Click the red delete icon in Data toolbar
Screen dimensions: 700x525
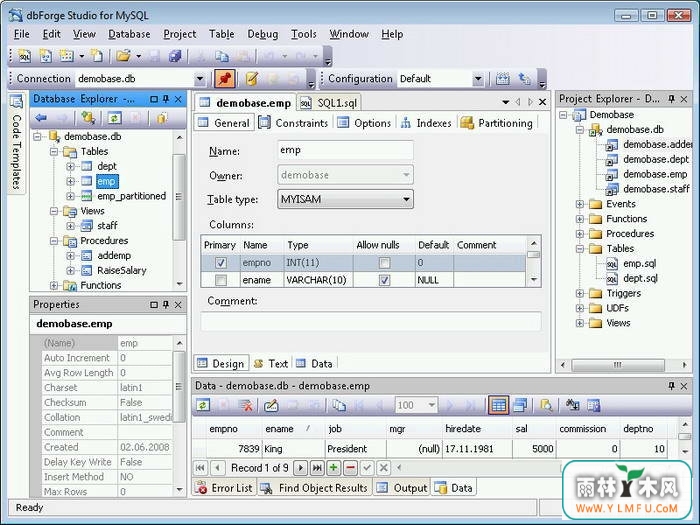tap(246, 405)
